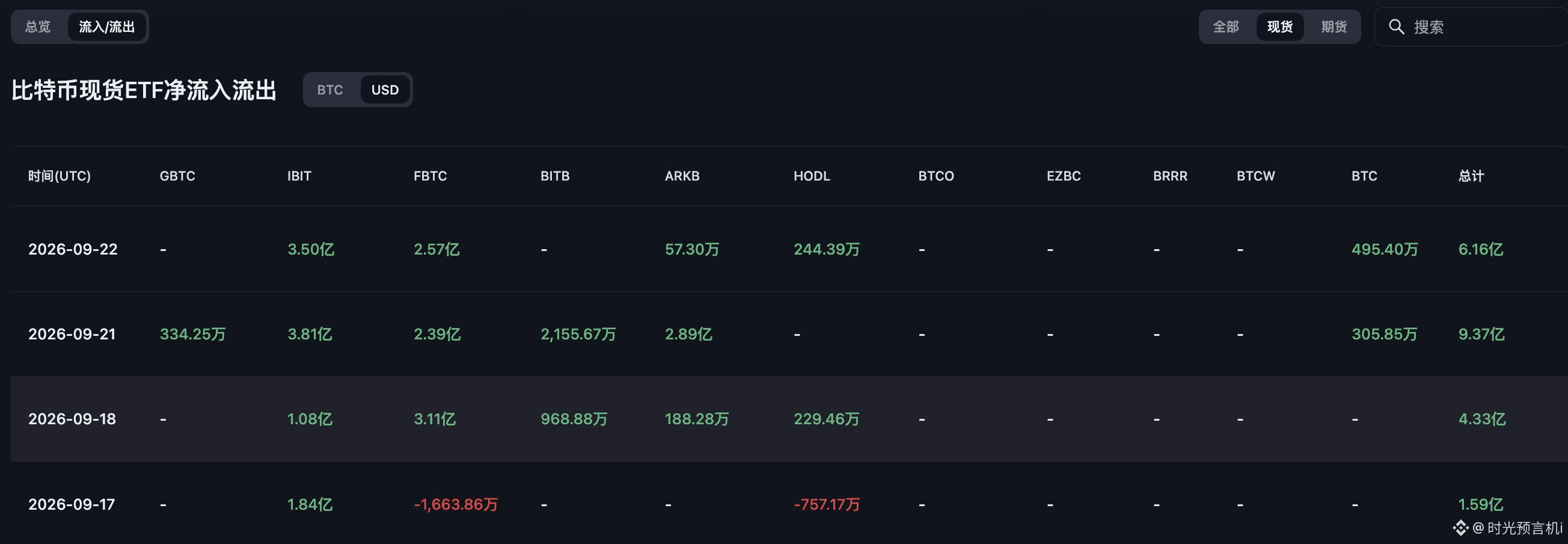The width and height of the screenshot is (1568, 544).
Task: Click the 2,155.67万 BITB value
Action: pos(578,334)
